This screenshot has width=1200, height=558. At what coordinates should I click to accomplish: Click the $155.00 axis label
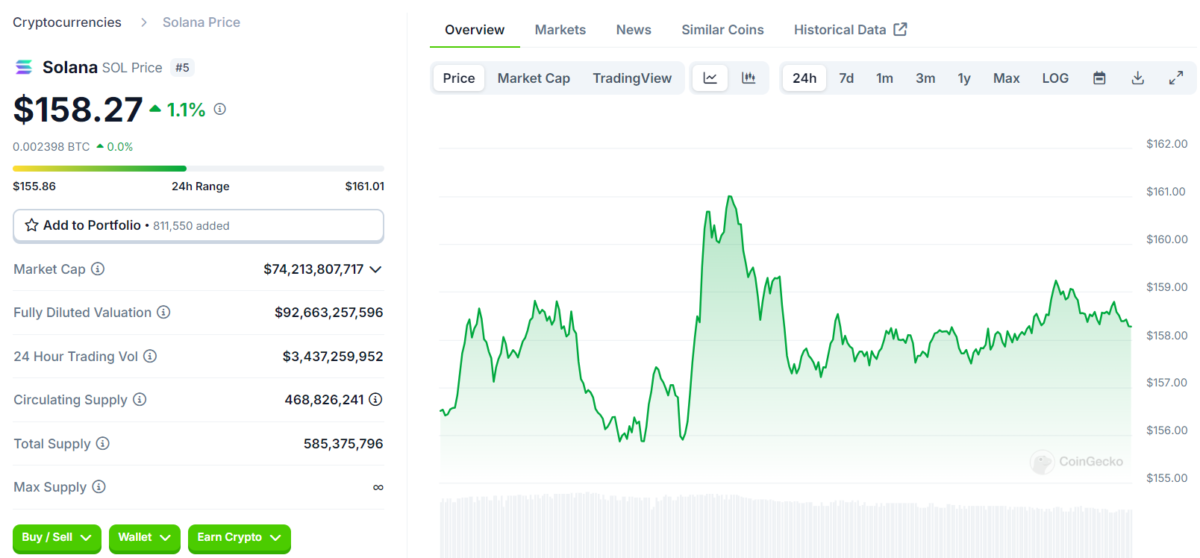coord(1166,478)
